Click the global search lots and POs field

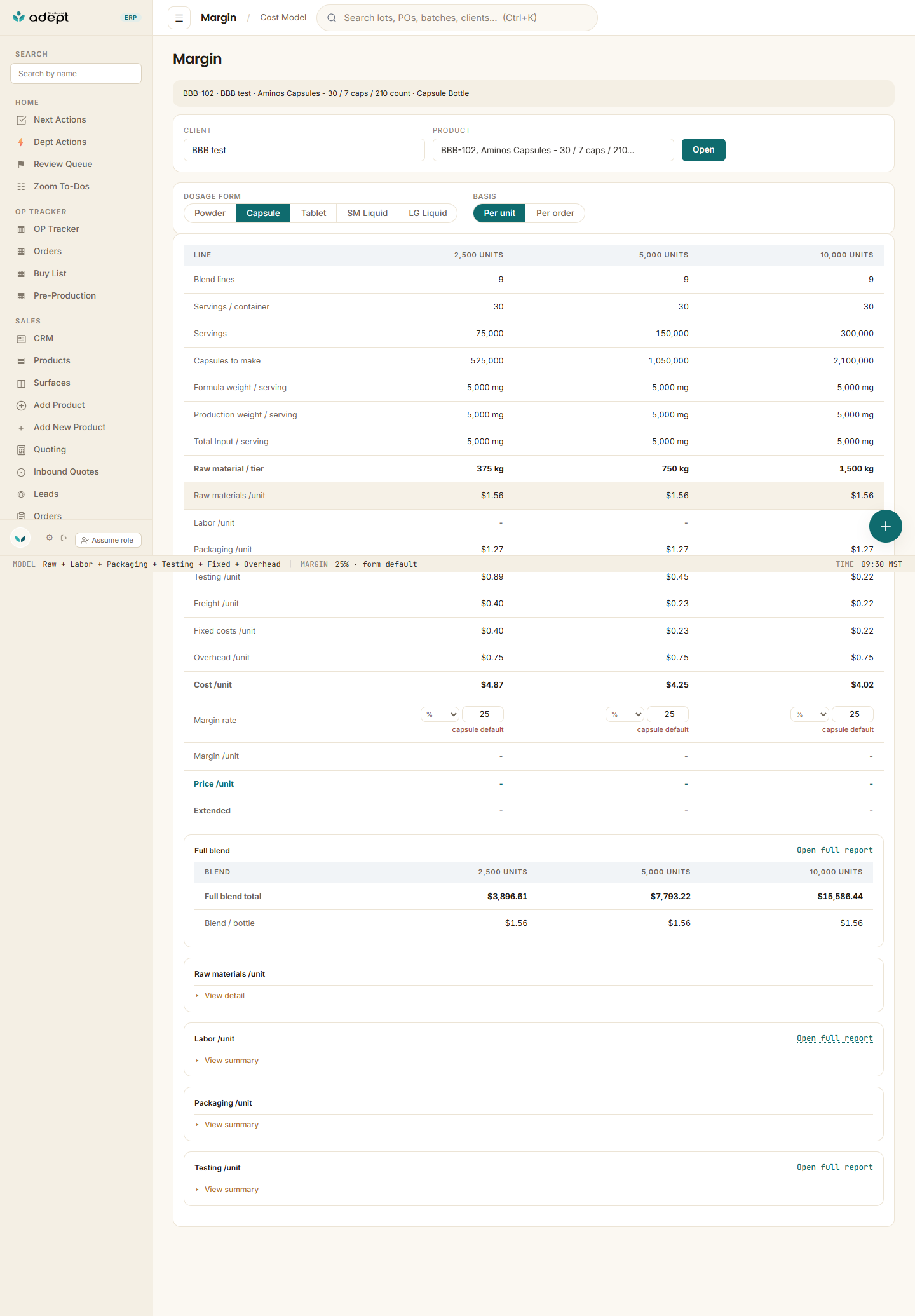[x=457, y=18]
